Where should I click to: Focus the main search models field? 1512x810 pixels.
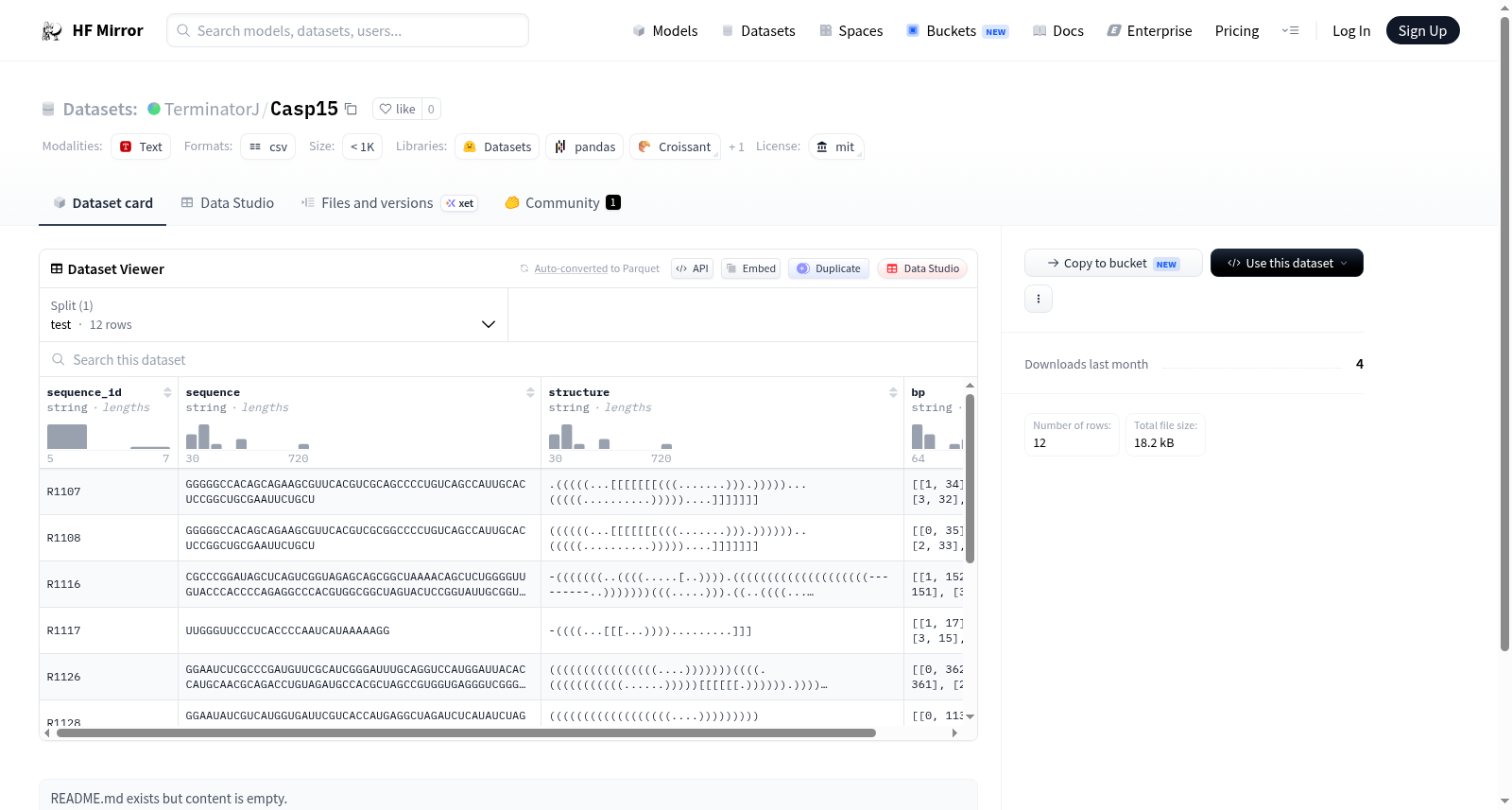click(x=348, y=30)
